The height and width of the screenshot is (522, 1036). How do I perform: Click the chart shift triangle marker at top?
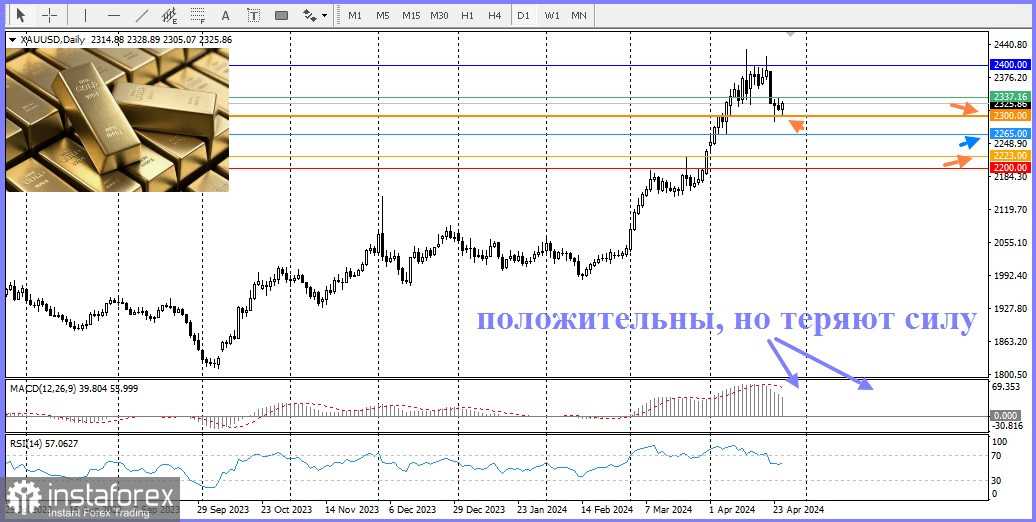(792, 34)
